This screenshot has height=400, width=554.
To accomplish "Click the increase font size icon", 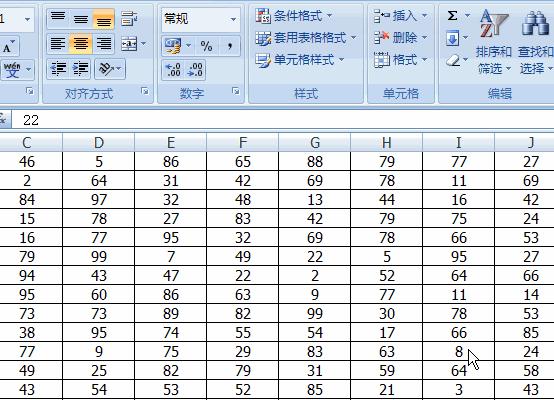I will (9, 46).
